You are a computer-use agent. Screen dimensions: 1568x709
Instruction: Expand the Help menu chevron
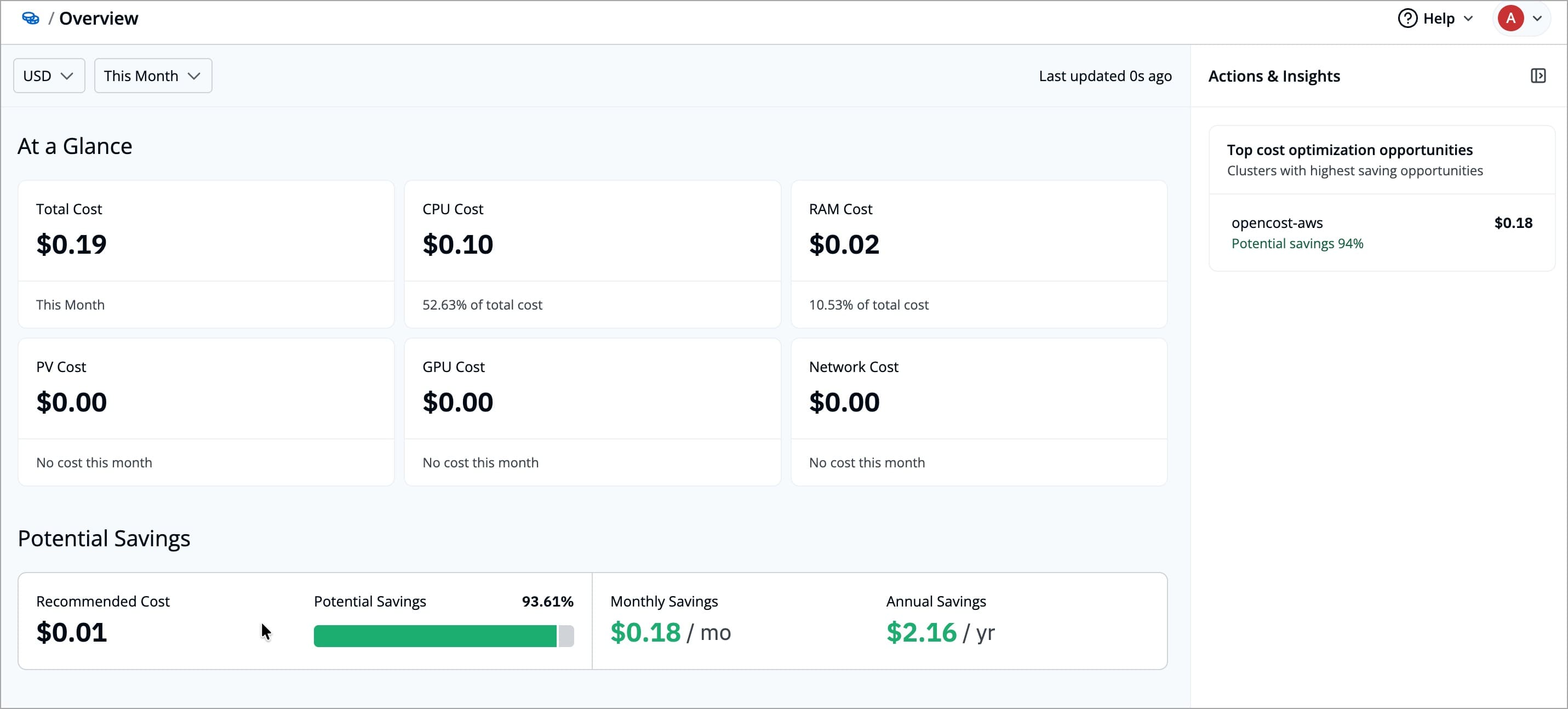(x=1468, y=18)
